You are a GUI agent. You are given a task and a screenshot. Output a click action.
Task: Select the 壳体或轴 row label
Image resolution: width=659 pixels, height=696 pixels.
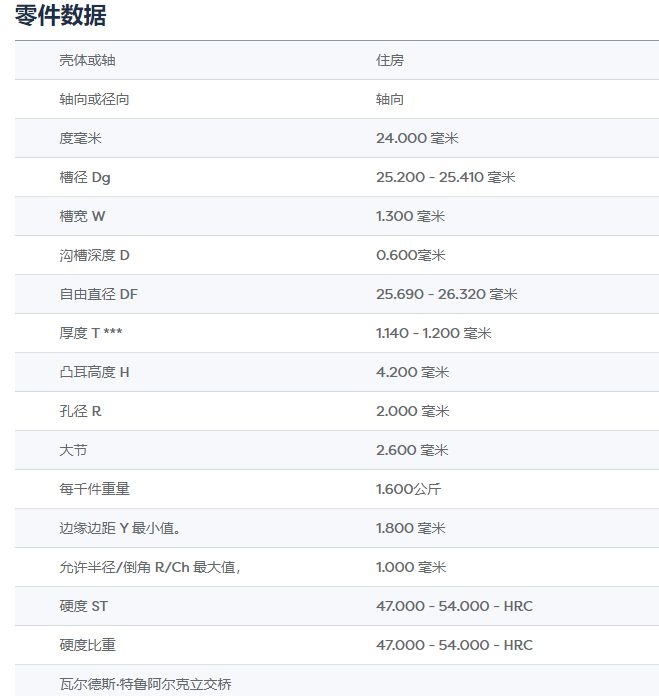pos(87,60)
